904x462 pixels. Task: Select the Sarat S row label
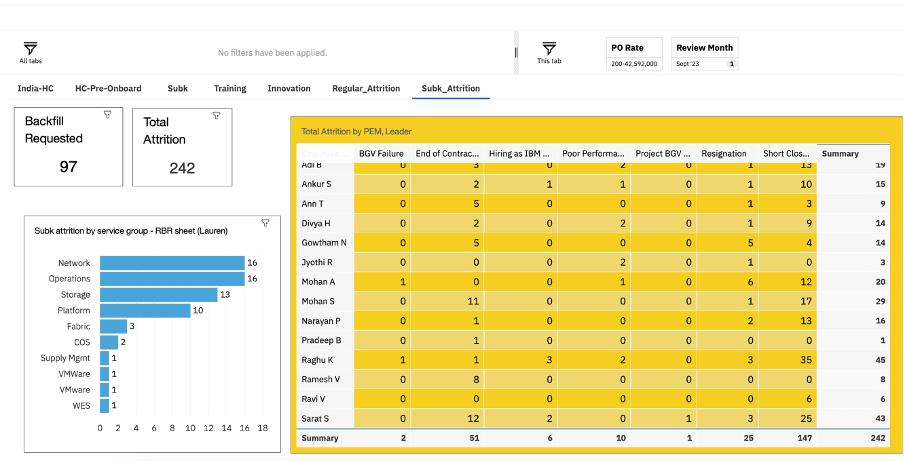(315, 418)
